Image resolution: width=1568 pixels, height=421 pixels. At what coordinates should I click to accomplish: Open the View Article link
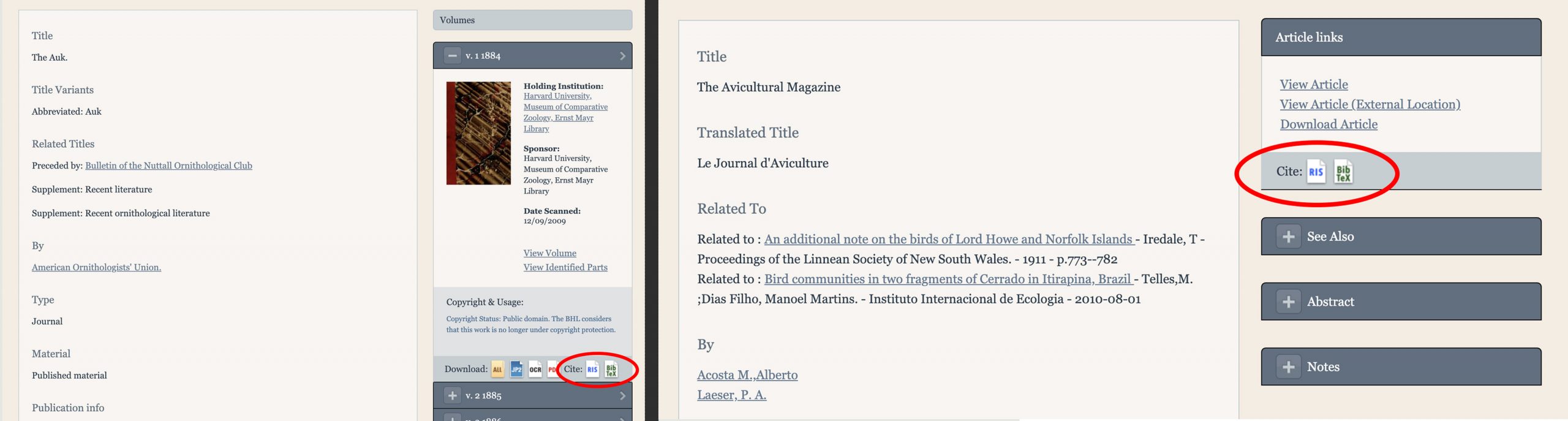click(1314, 85)
